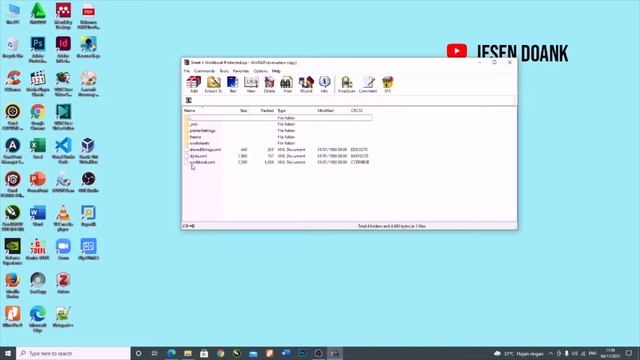Image resolution: width=640 pixels, height=360 pixels.
Task: Click the up-one-level icon in address bar
Action: point(189,100)
